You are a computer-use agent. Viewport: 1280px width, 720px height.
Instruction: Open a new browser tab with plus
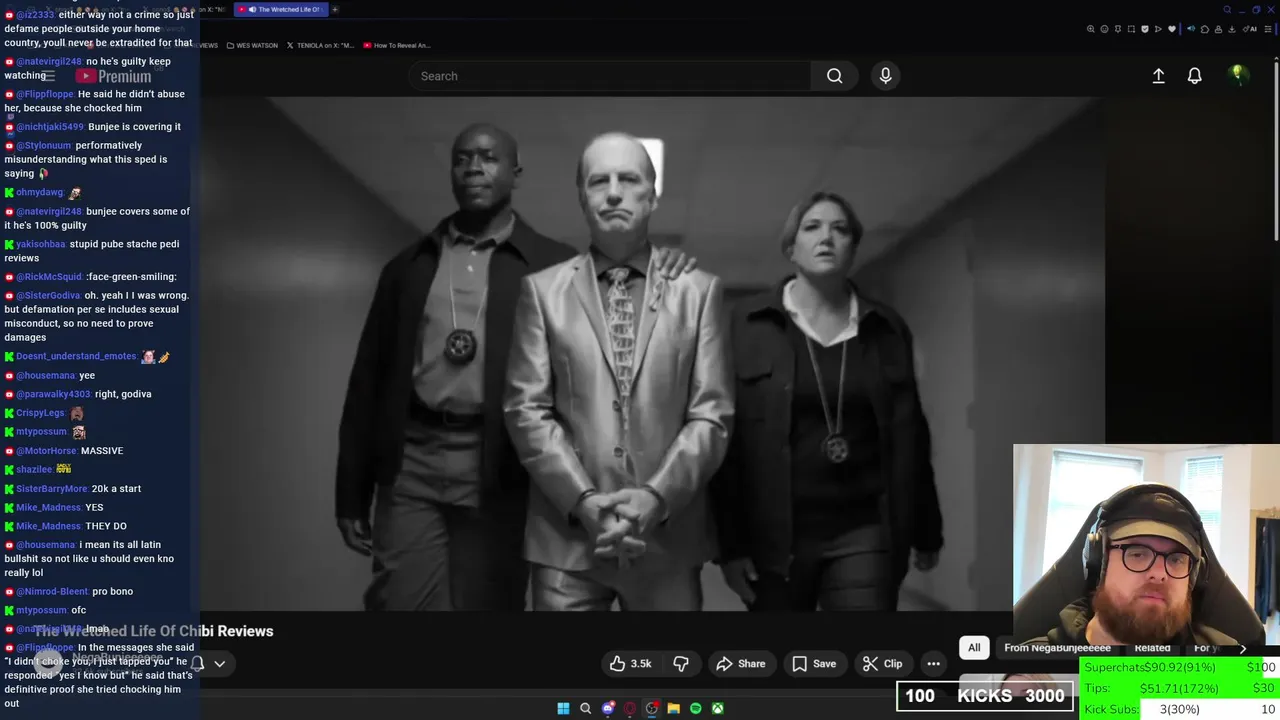335,9
